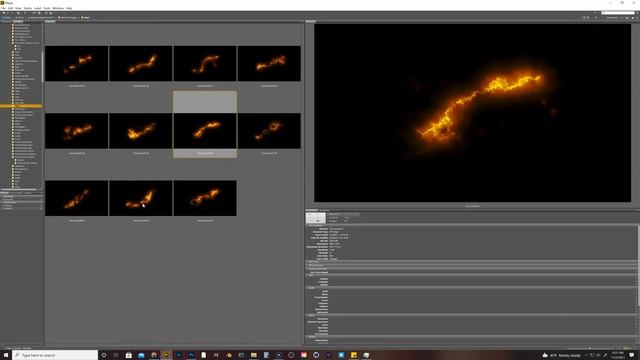Open the File menu

coord(3,8)
